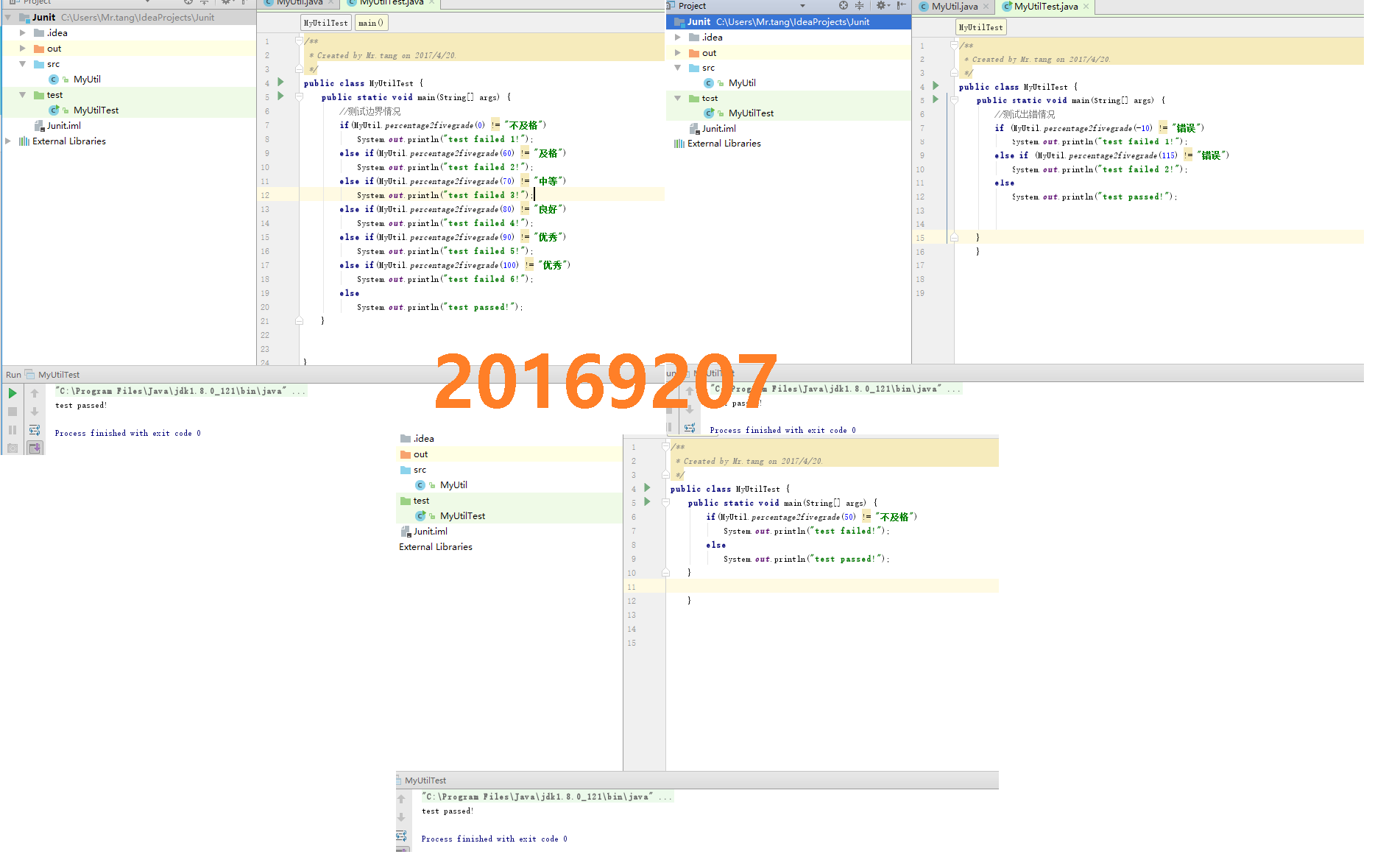Open Project view dropdown in right window
1400x860 pixels.
(802, 6)
